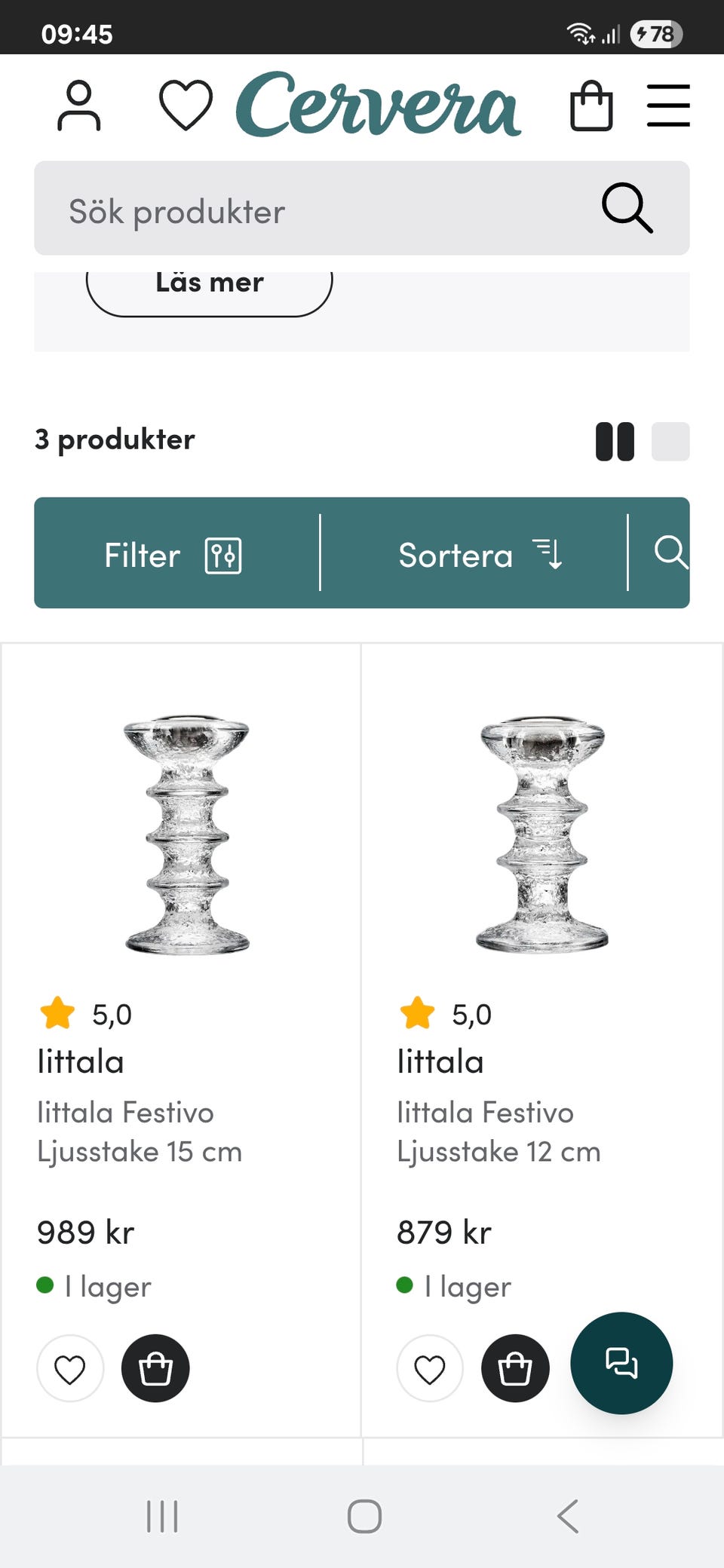Open favorites heart in header
Image resolution: width=724 pixels, height=1568 pixels.
point(186,106)
